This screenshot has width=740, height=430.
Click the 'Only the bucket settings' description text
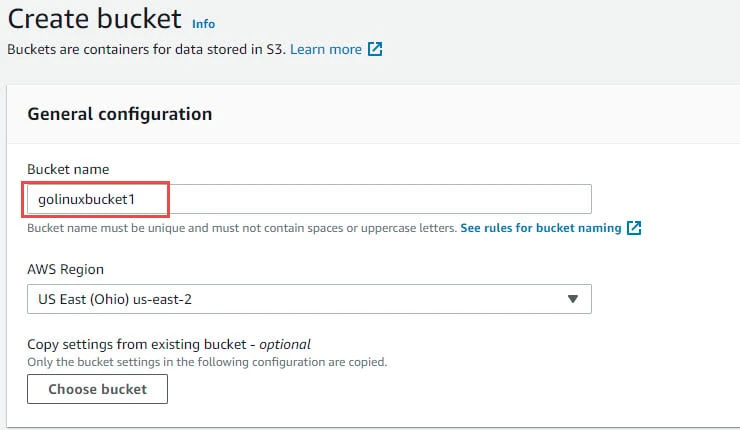(207, 361)
